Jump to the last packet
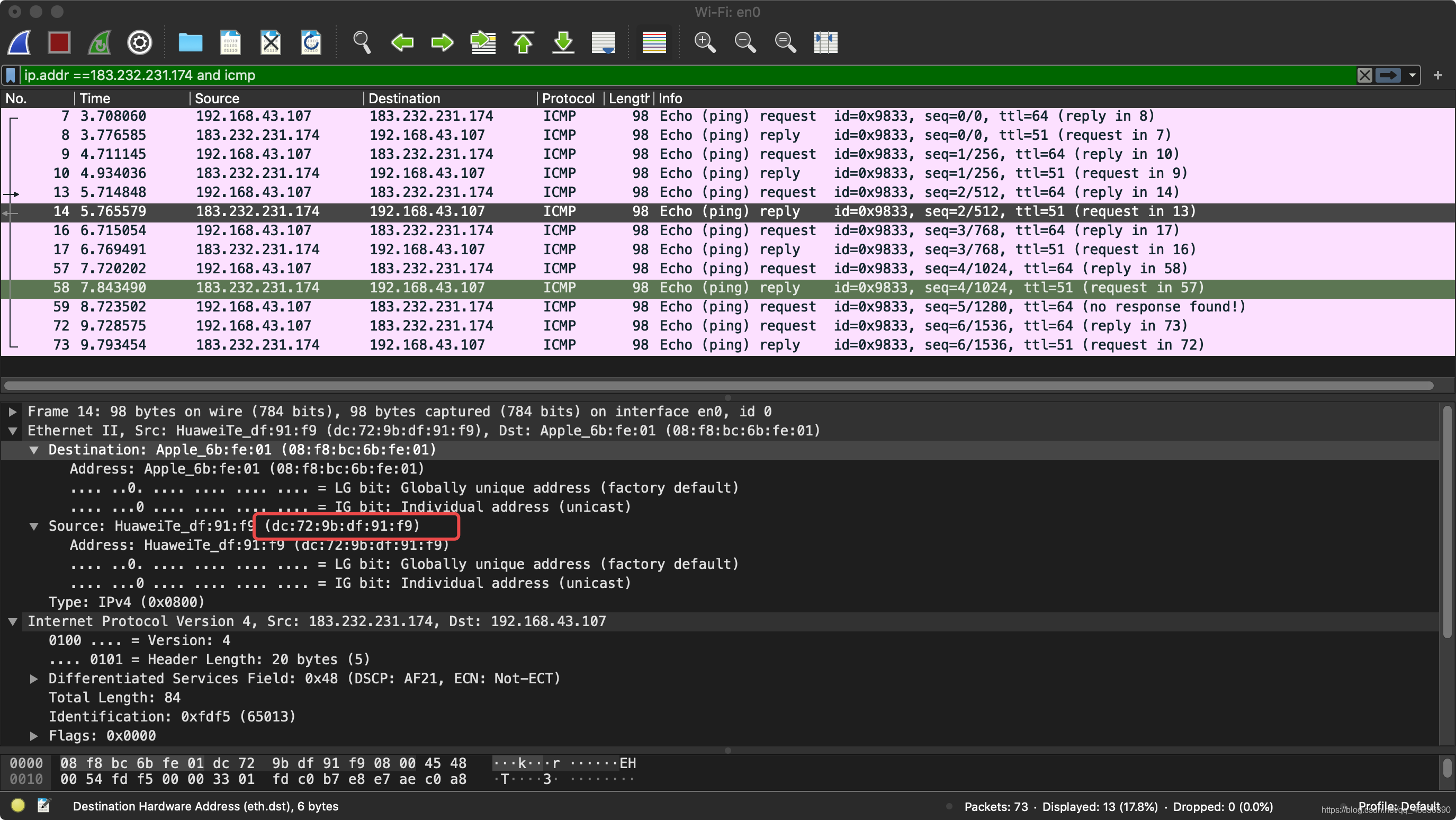 (563, 42)
